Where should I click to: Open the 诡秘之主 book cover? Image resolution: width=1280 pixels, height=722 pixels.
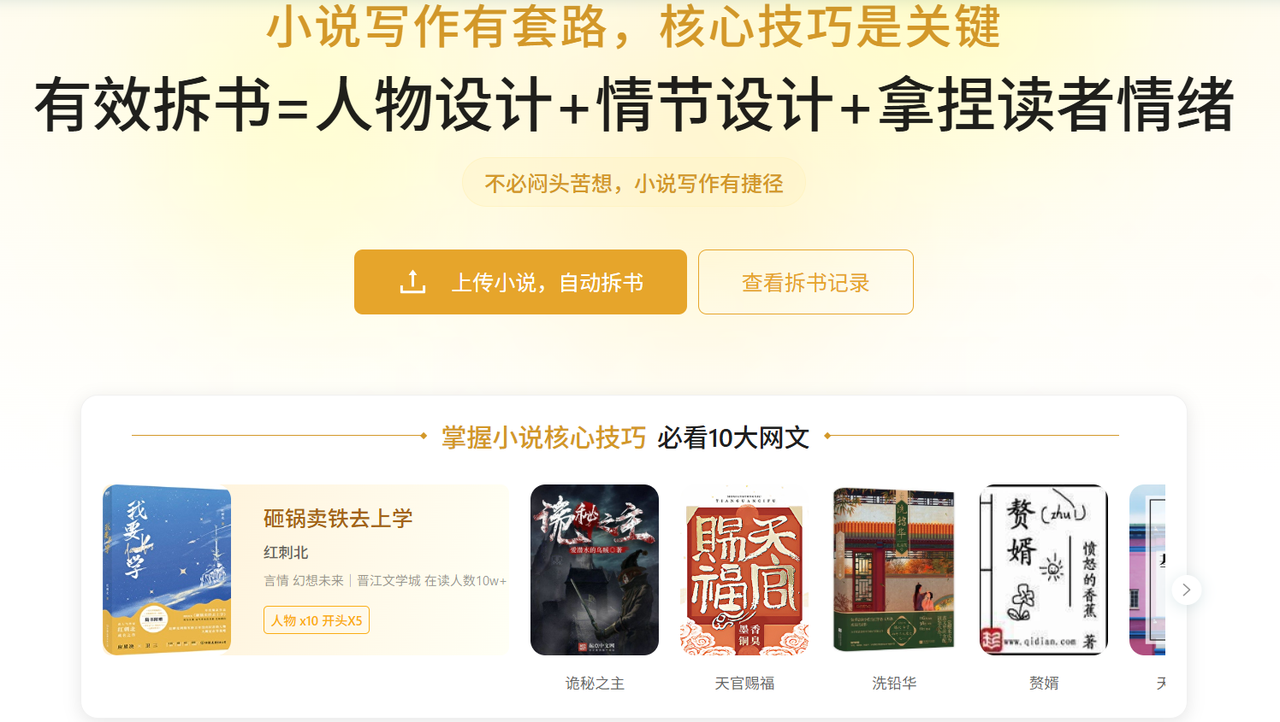[x=594, y=570]
